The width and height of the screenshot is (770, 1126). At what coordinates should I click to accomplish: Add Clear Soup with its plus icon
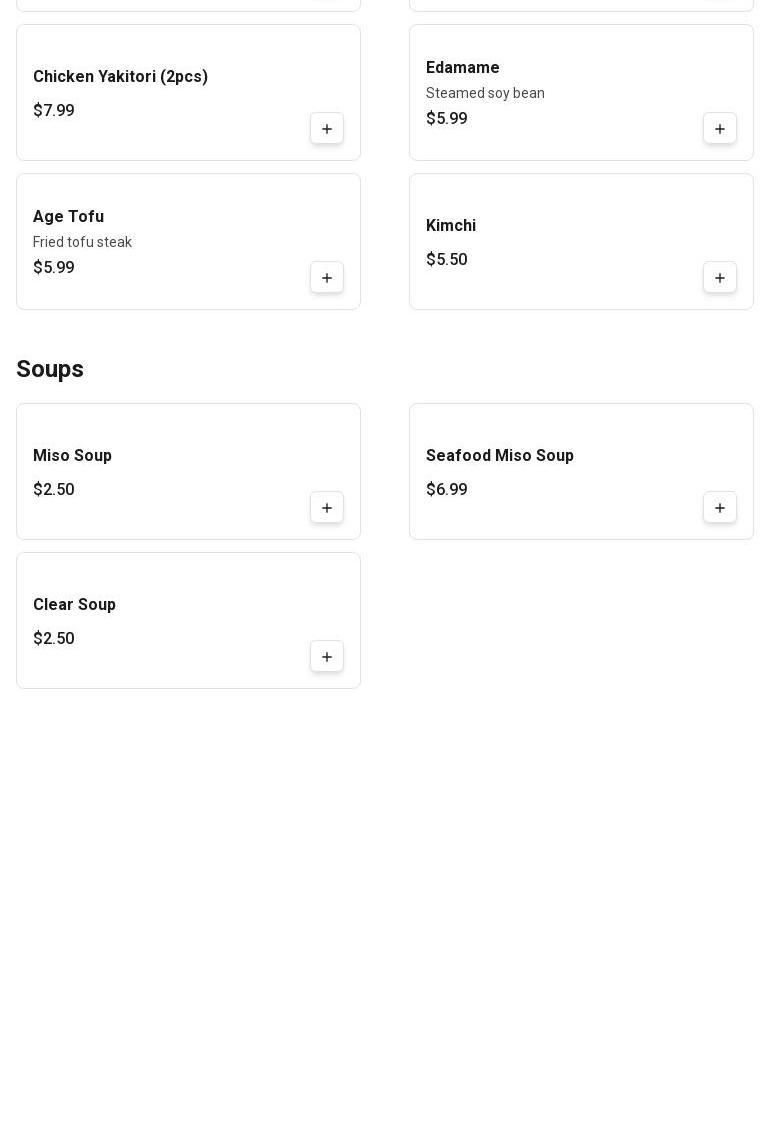[327, 657]
